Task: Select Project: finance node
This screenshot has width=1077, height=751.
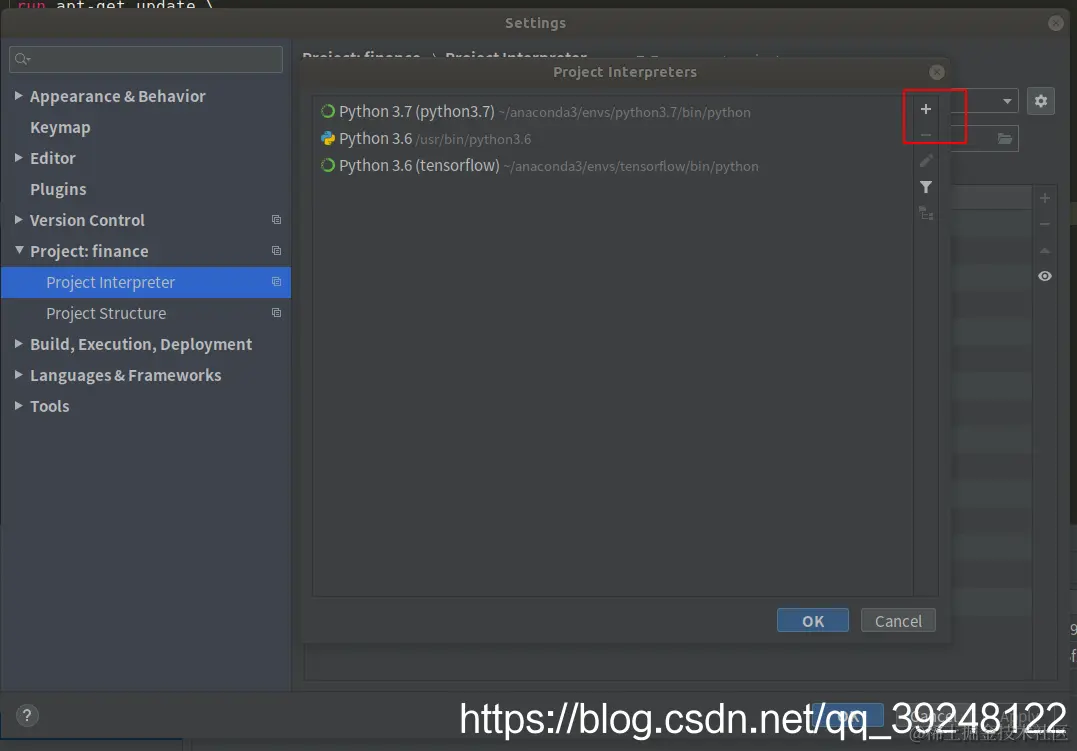Action: click(x=89, y=251)
